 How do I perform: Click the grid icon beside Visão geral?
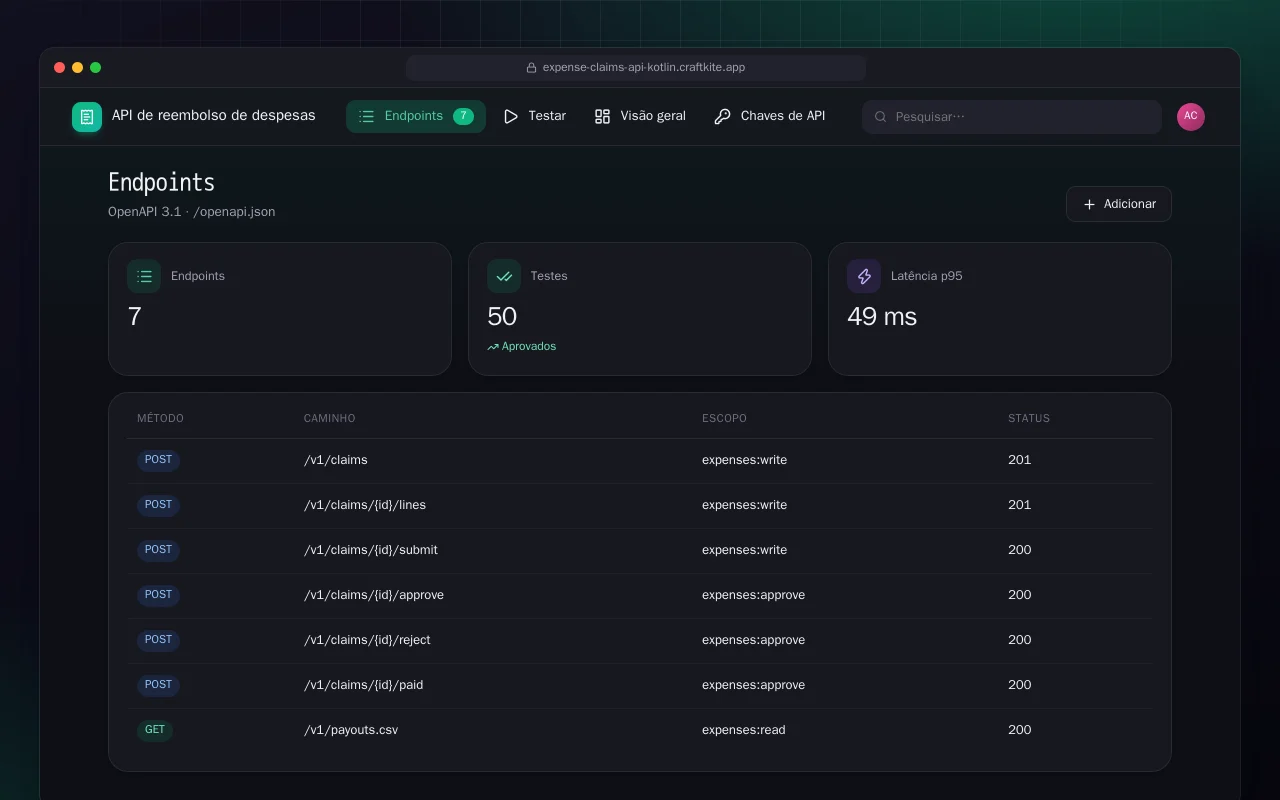602,116
